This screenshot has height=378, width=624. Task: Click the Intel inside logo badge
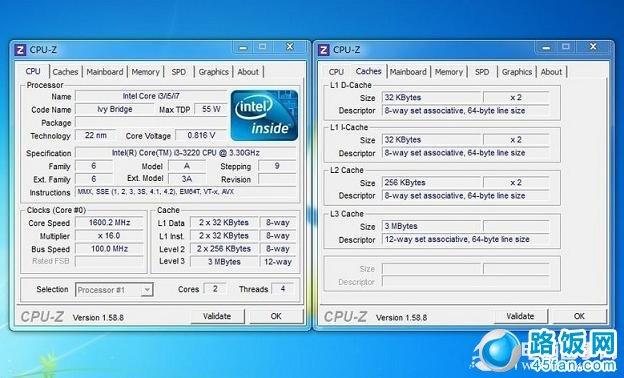(264, 115)
